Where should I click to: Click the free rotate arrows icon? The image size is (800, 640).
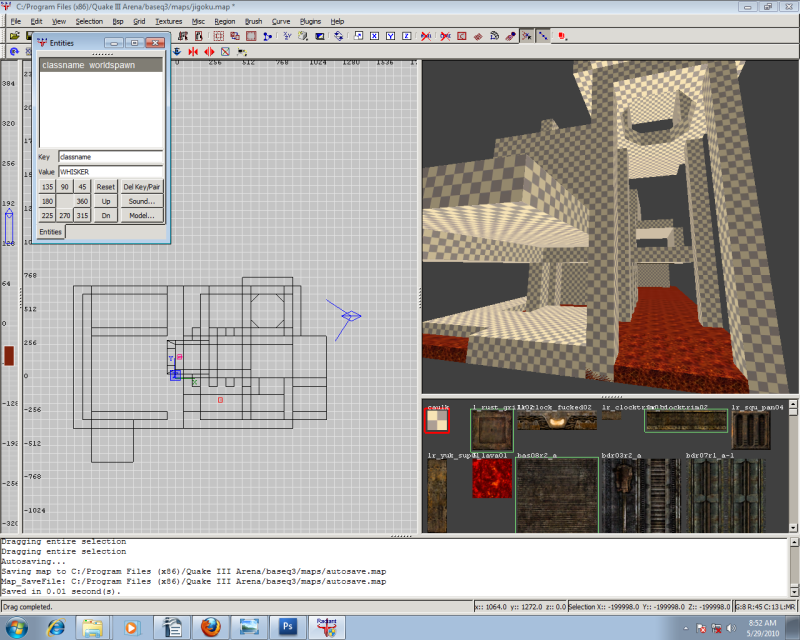tap(339, 36)
